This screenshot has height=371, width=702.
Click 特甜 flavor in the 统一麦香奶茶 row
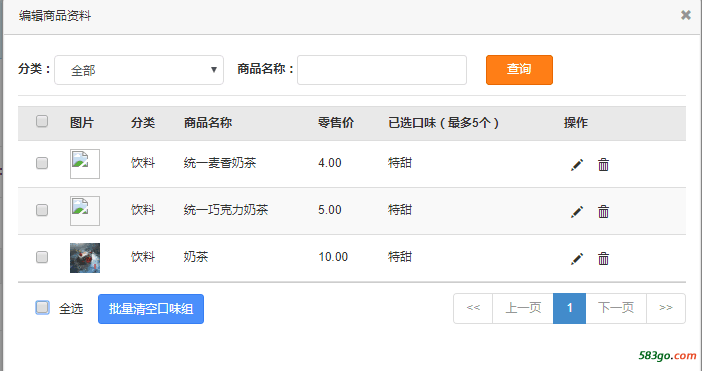click(400, 163)
